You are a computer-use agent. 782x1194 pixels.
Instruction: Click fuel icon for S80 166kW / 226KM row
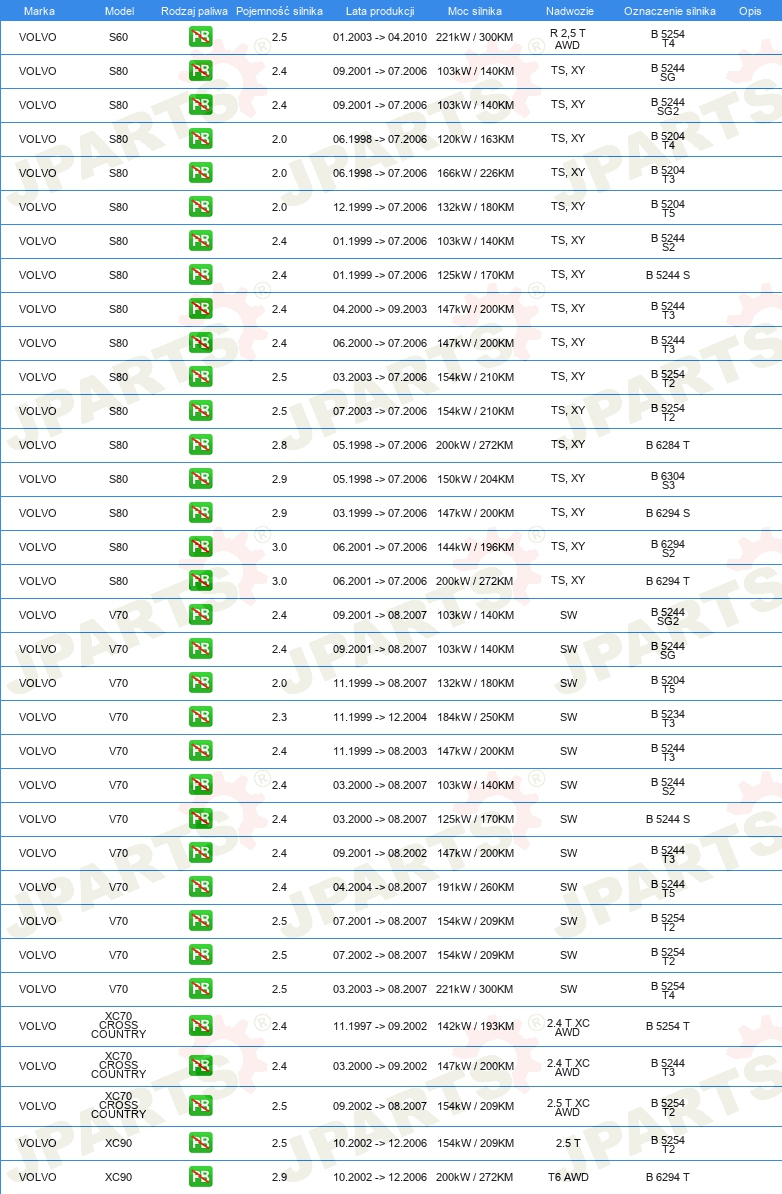coord(201,173)
